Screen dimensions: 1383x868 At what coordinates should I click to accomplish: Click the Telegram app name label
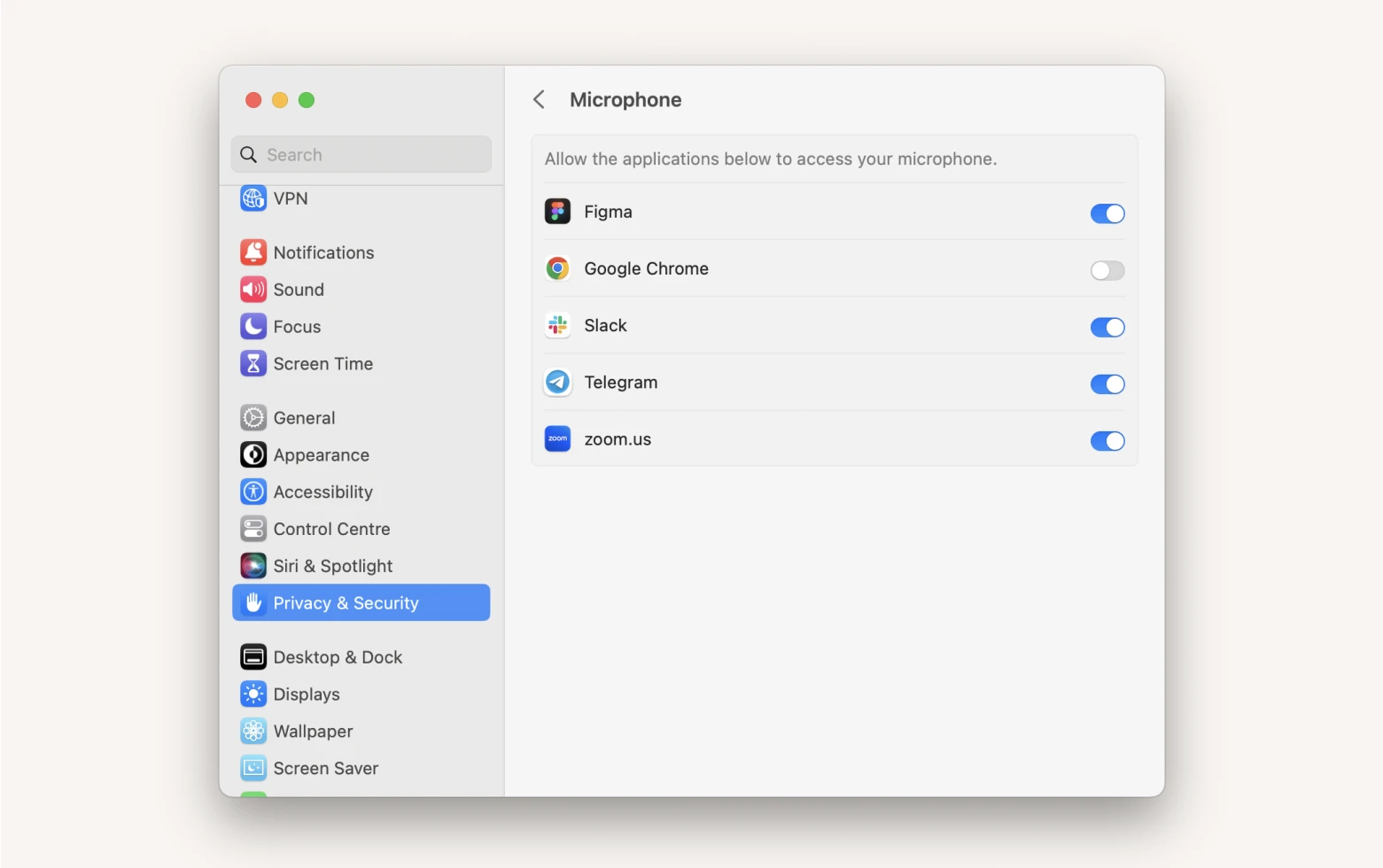click(621, 383)
